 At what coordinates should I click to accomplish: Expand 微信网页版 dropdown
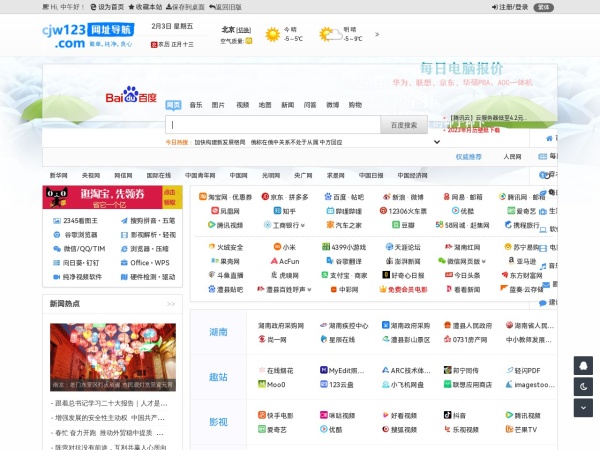point(484,261)
